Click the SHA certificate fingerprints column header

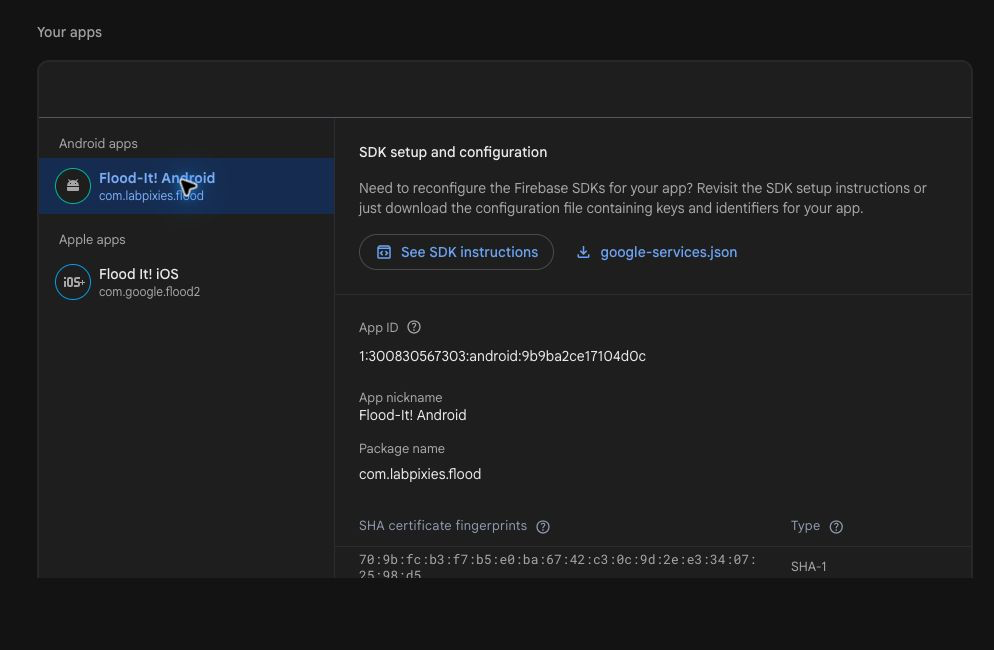442,526
